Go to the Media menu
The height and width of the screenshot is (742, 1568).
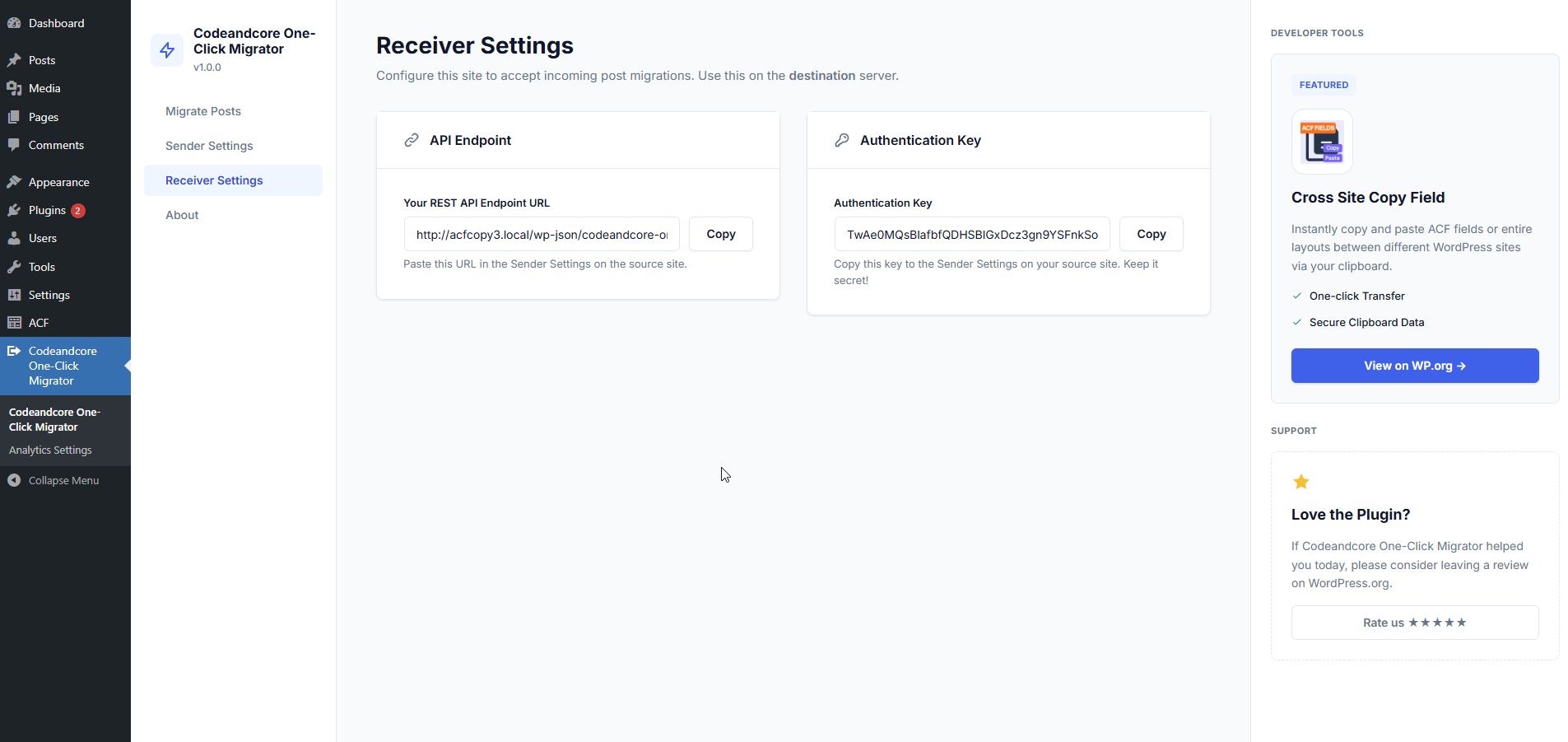click(x=65, y=88)
